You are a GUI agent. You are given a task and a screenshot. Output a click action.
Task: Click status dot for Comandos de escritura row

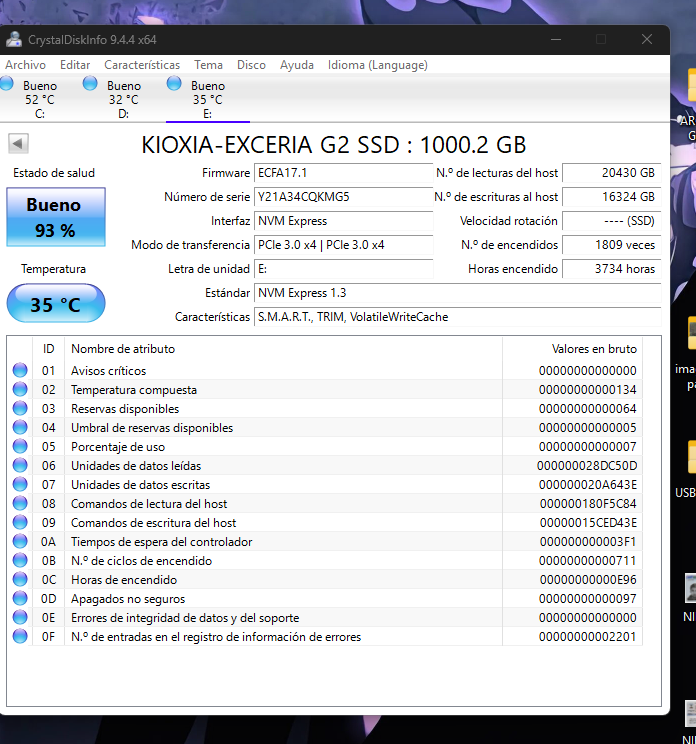(x=20, y=522)
